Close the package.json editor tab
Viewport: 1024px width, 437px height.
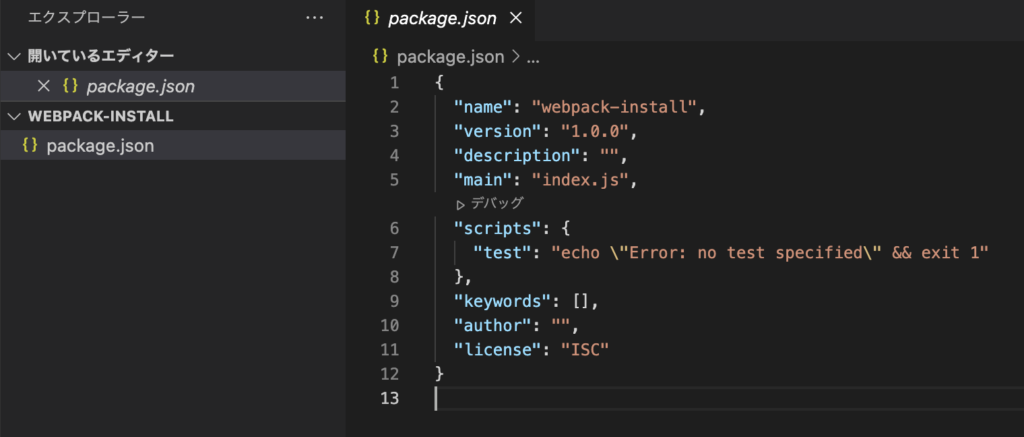tap(516, 18)
